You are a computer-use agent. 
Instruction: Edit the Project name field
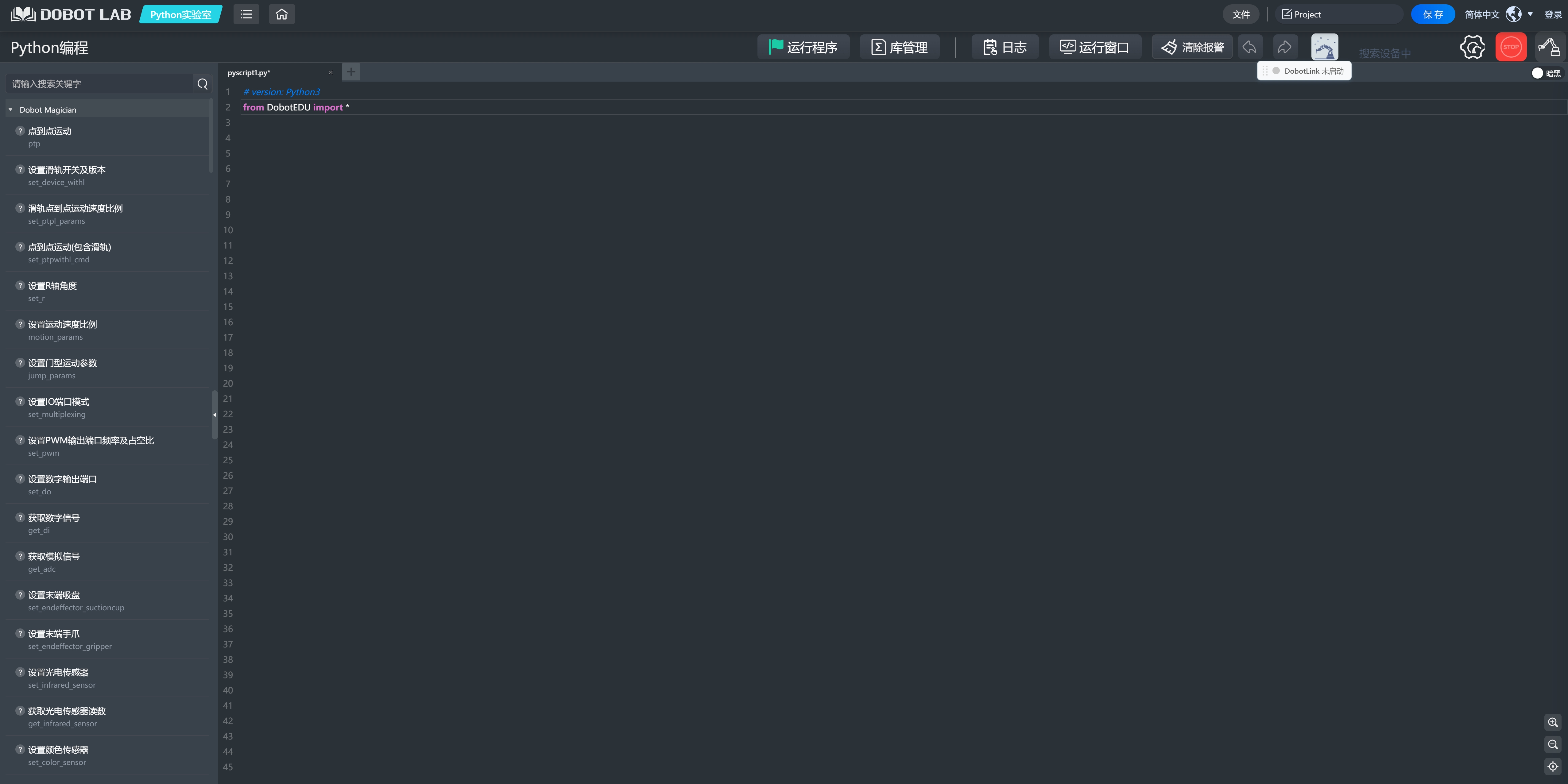point(1339,14)
